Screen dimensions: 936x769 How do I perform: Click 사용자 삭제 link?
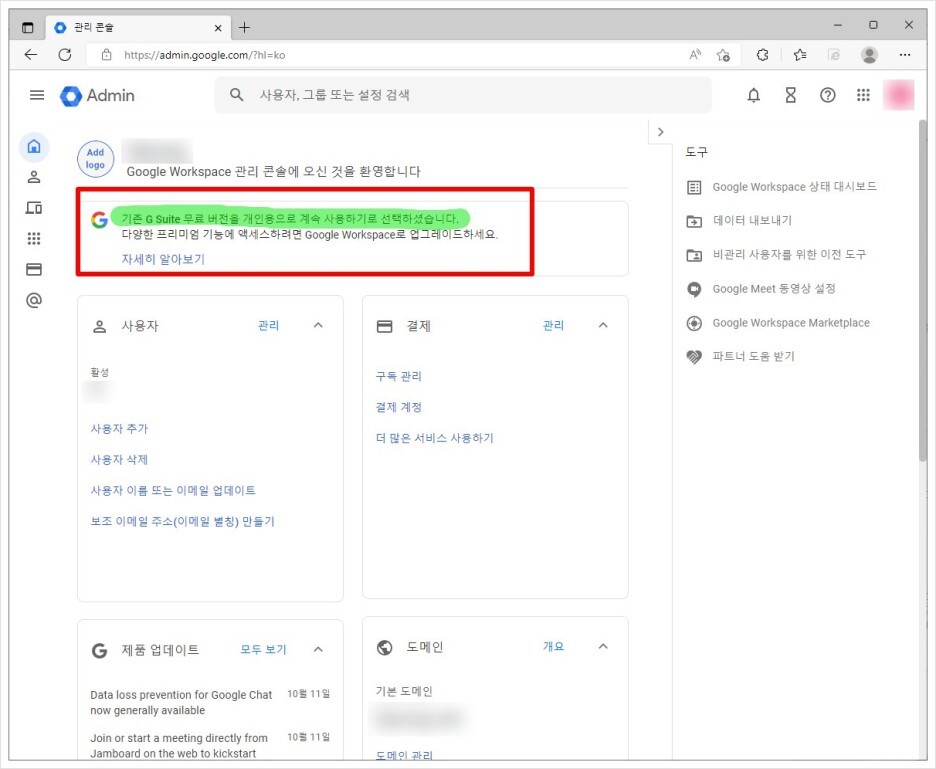119,460
